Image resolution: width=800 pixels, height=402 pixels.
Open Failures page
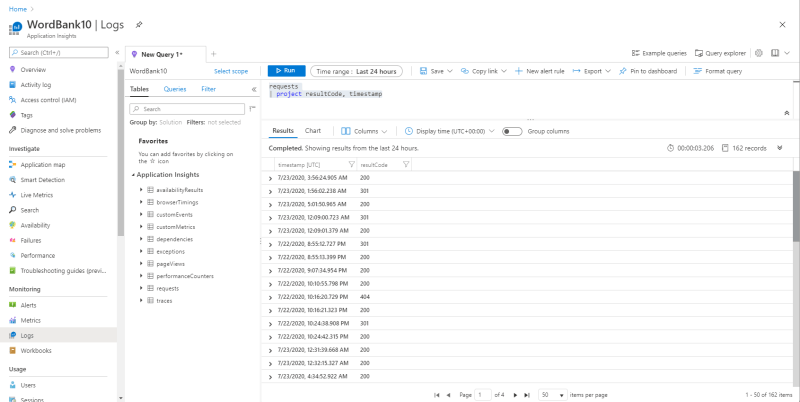click(31, 240)
